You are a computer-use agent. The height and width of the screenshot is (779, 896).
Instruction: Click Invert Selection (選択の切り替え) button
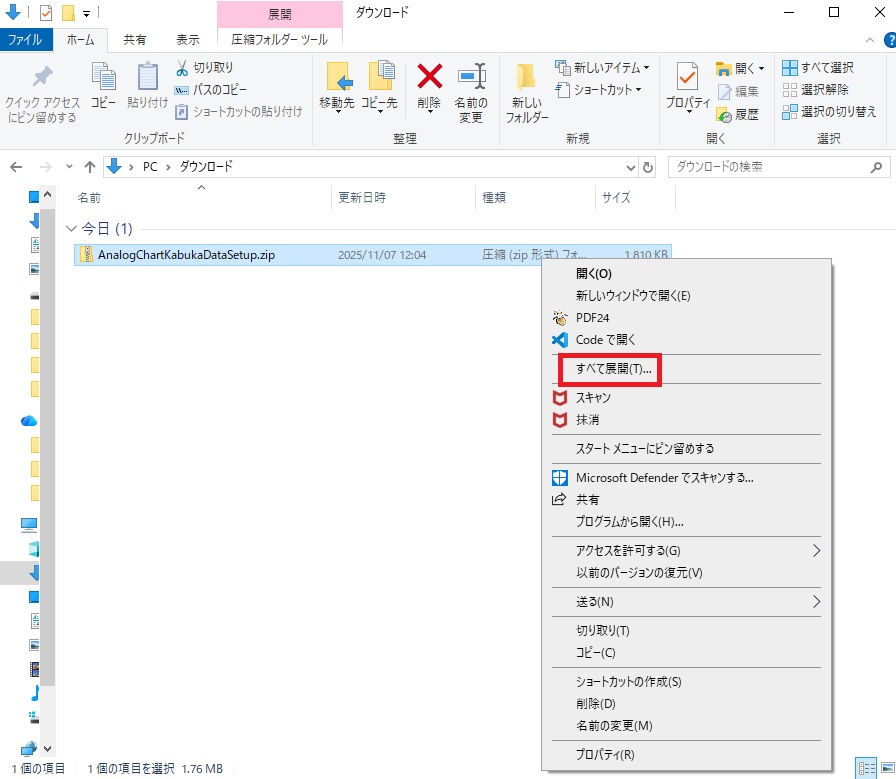pos(829,112)
